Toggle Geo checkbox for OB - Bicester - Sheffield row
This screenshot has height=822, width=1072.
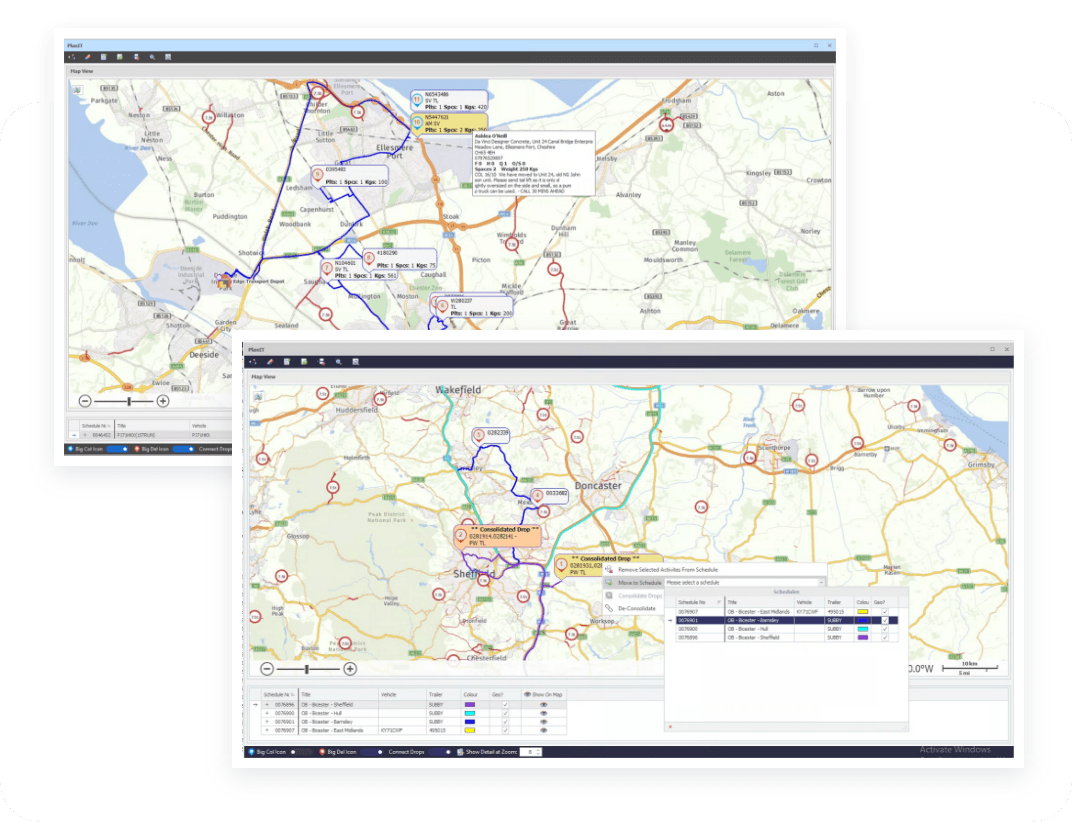pos(505,704)
